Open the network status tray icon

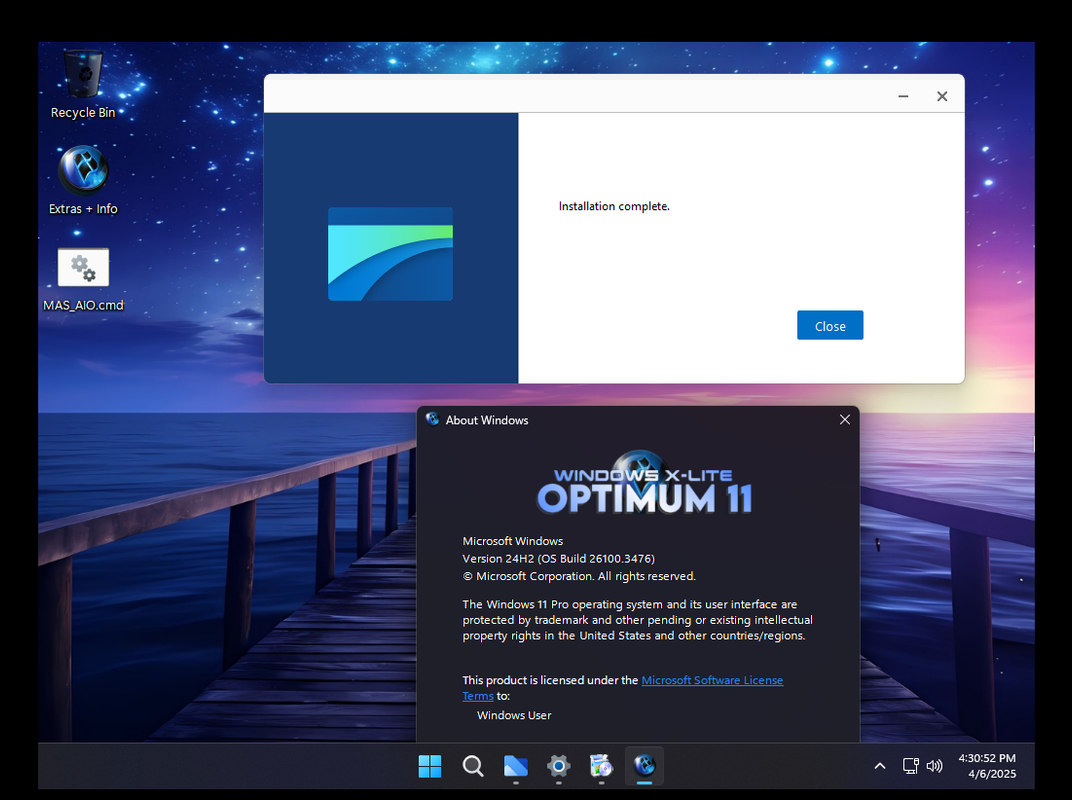(x=910, y=766)
